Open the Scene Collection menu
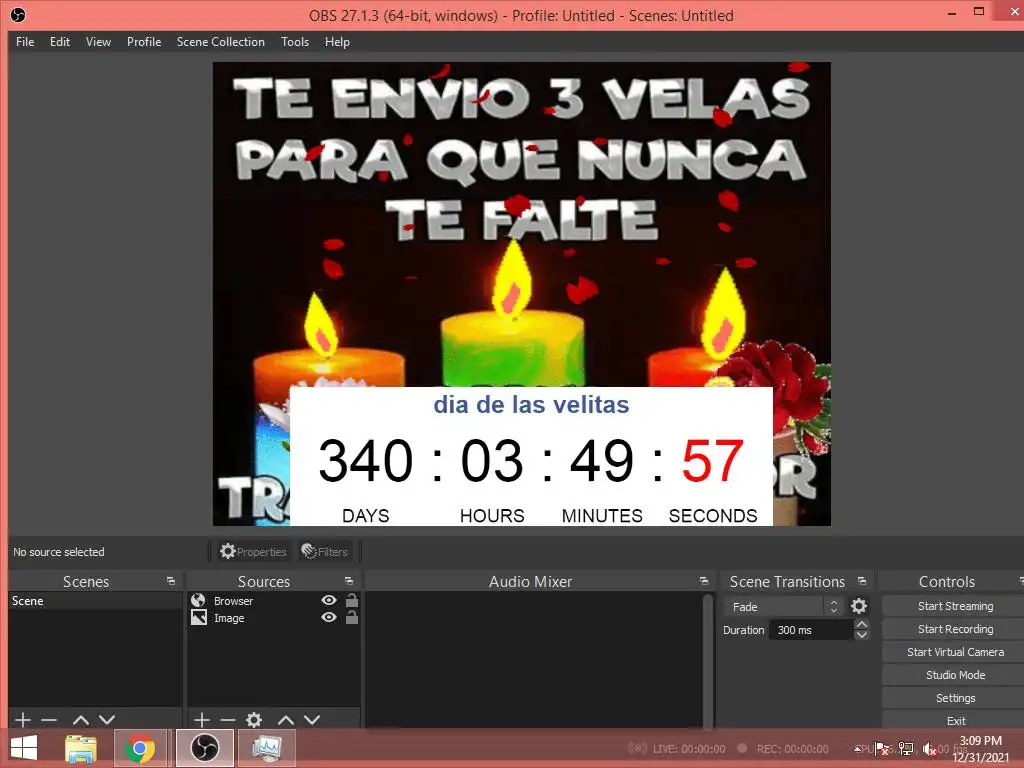Image resolution: width=1024 pixels, height=768 pixels. point(221,42)
